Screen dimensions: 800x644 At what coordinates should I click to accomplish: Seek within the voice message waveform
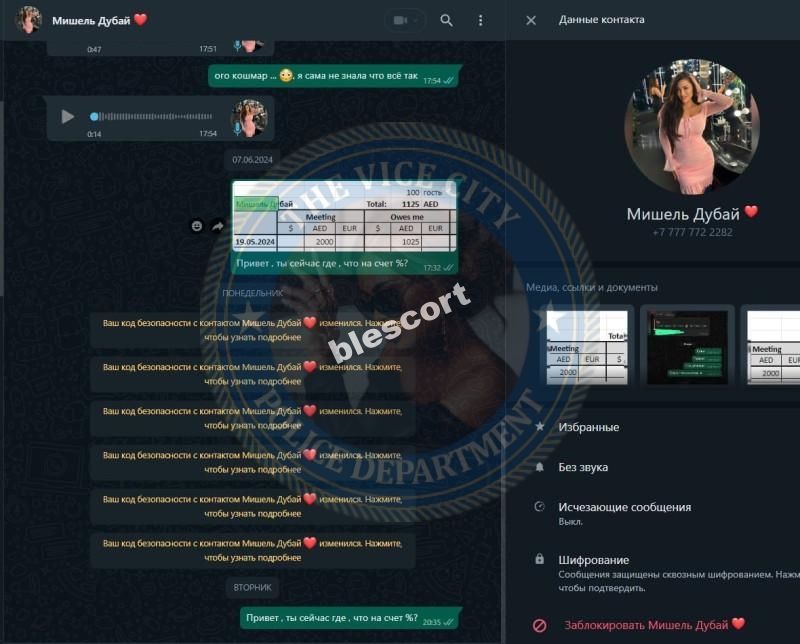click(x=152, y=116)
